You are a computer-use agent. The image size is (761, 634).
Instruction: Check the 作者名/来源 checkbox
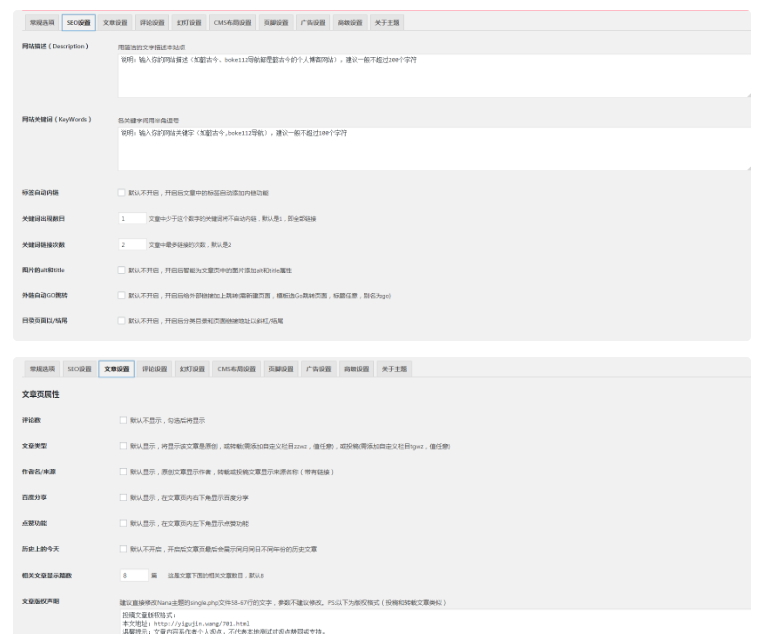122,472
